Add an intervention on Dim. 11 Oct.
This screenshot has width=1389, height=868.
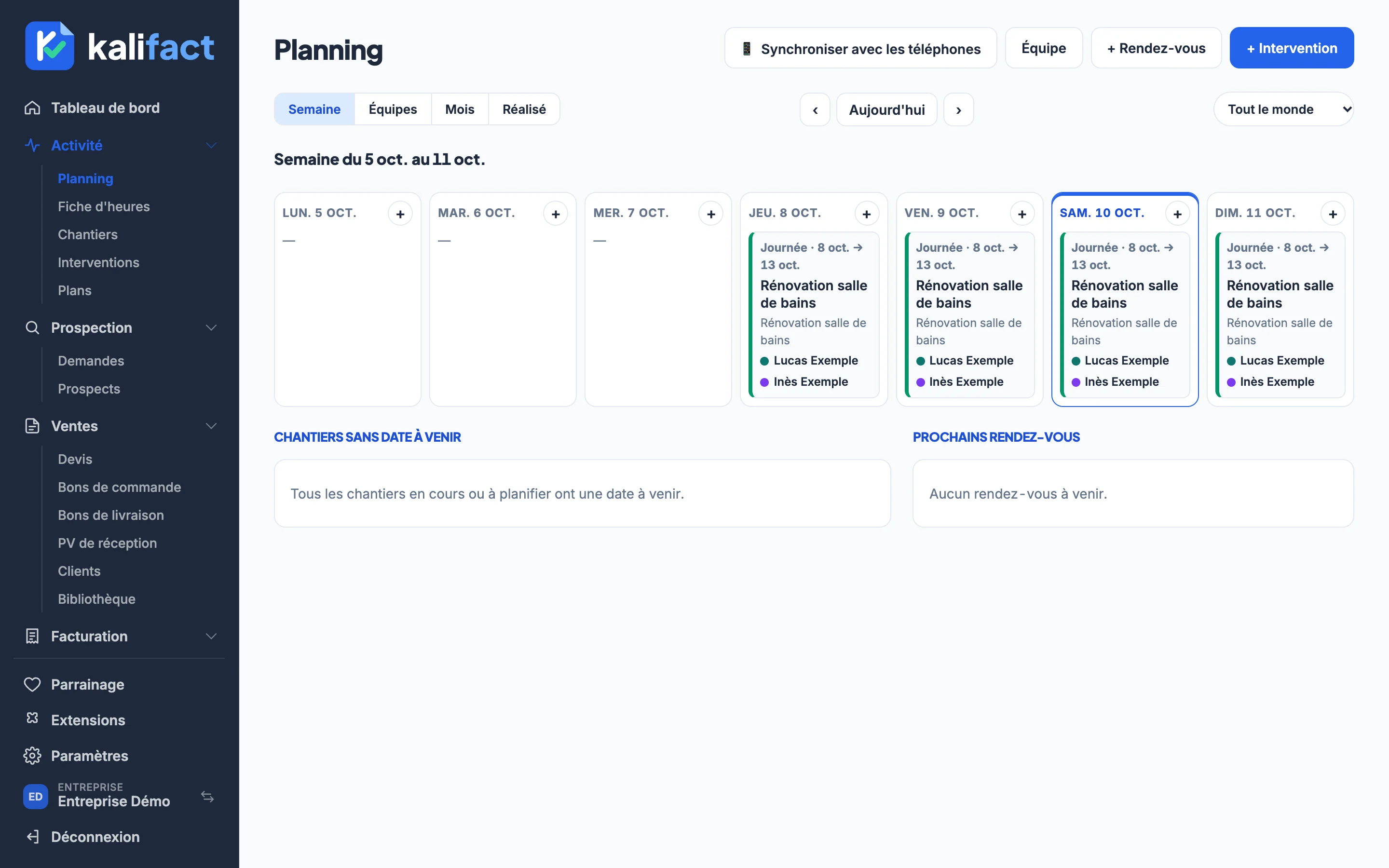[x=1333, y=214]
